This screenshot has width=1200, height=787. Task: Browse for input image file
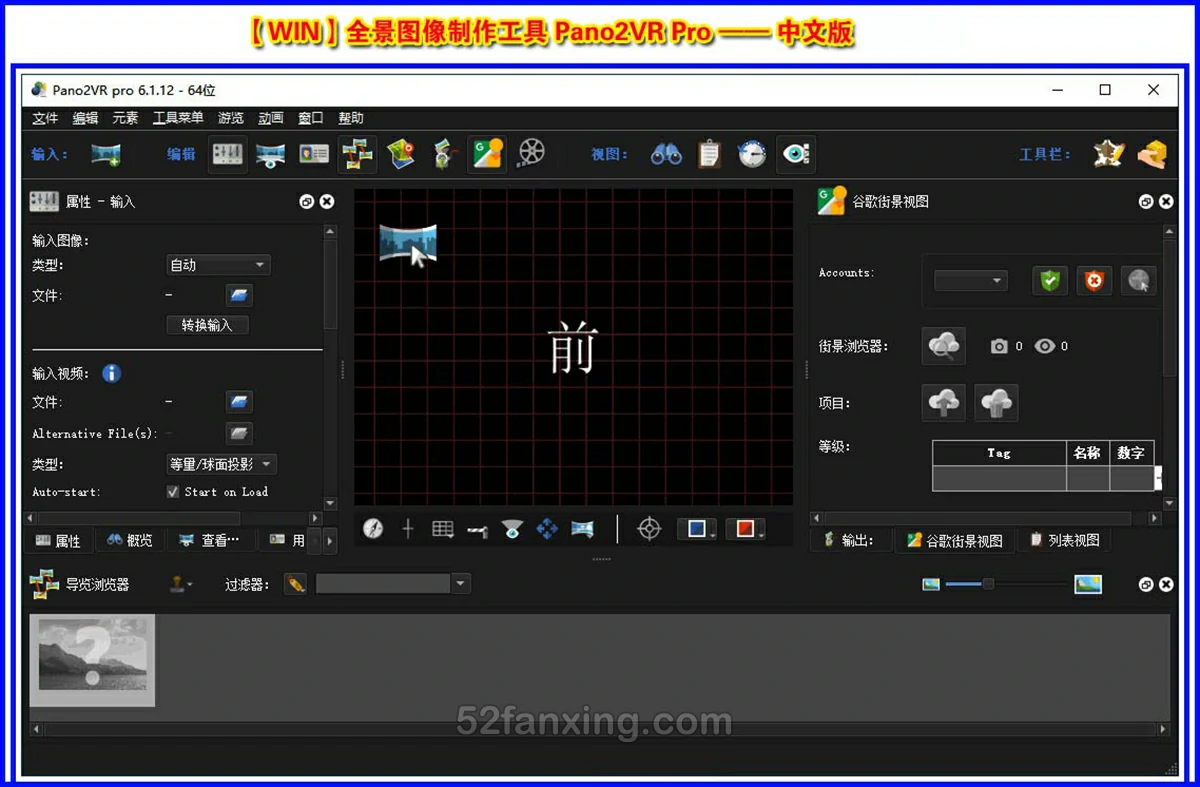239,295
